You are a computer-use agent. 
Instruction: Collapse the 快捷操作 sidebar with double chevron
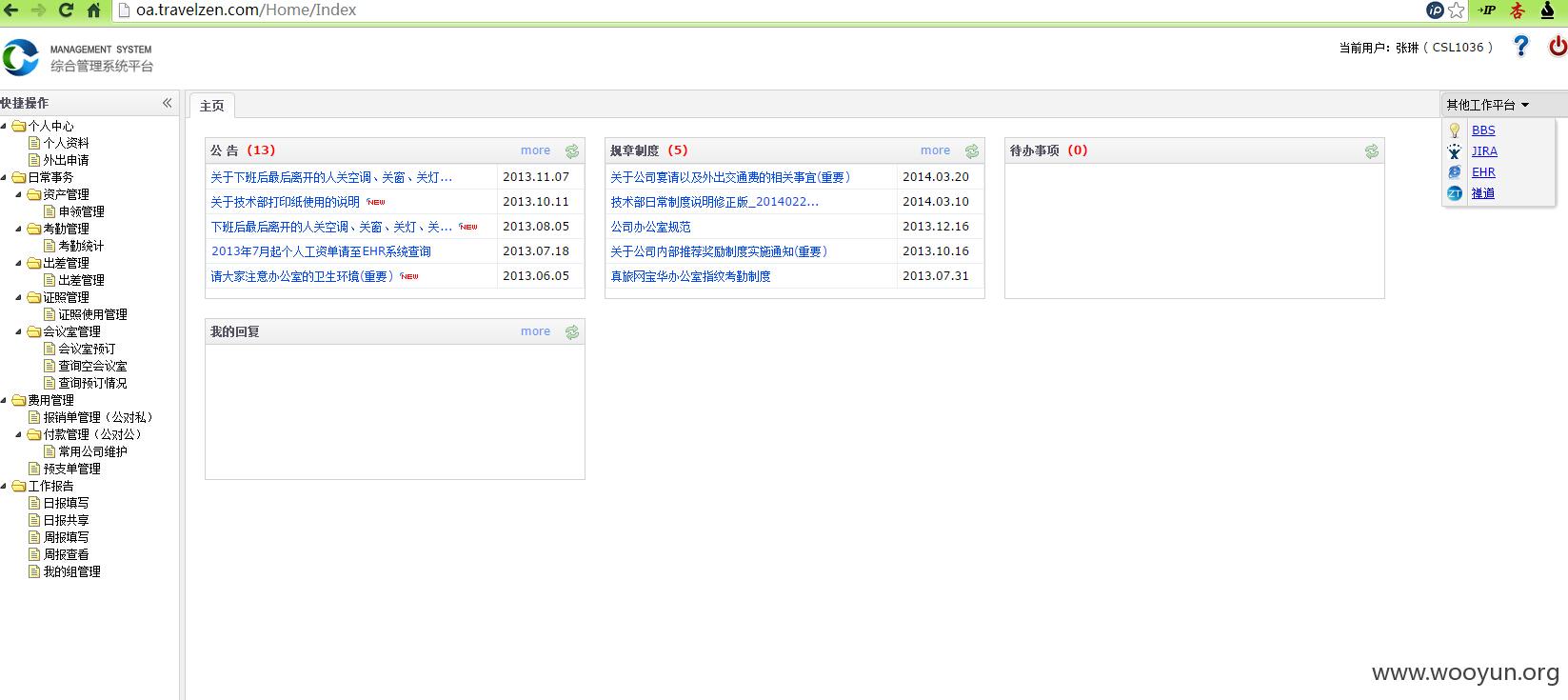click(x=167, y=103)
